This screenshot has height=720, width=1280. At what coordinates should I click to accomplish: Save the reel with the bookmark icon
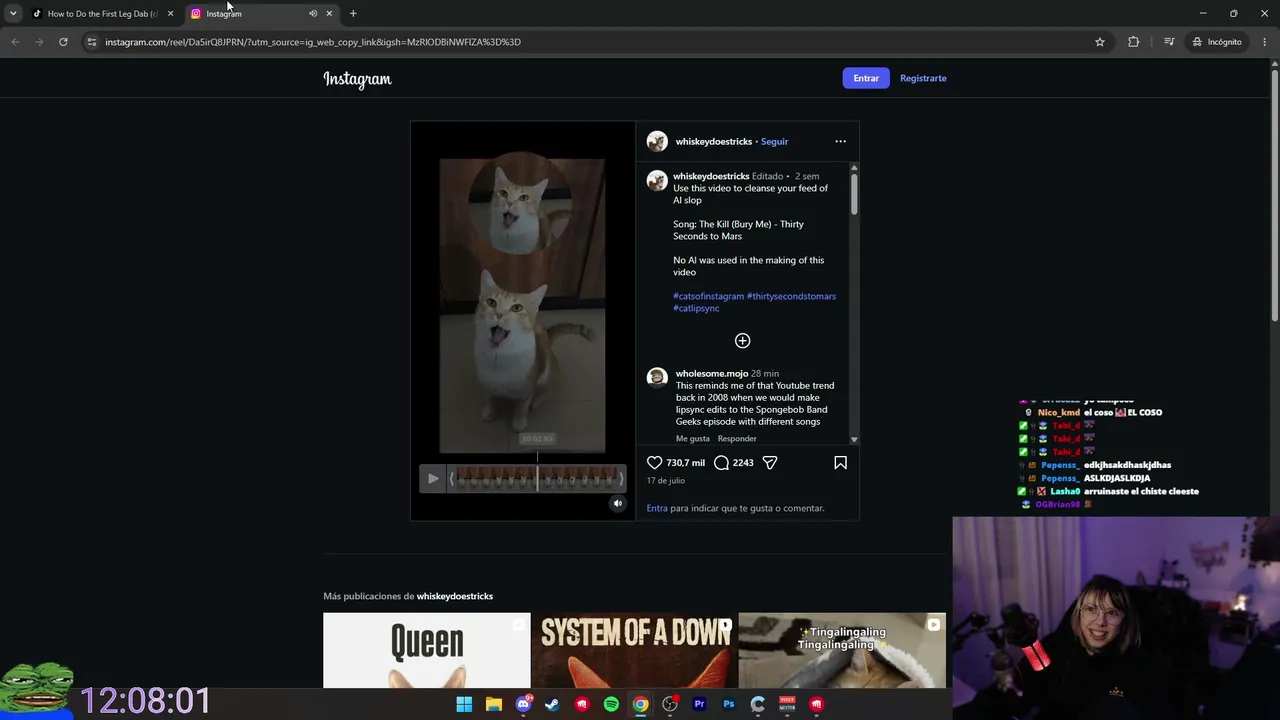coord(840,463)
